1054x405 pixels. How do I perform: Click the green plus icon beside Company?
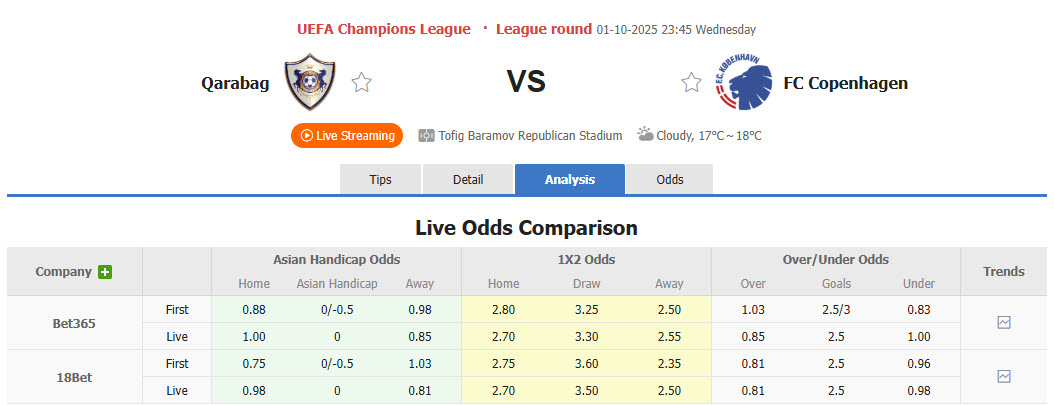[x=105, y=272]
